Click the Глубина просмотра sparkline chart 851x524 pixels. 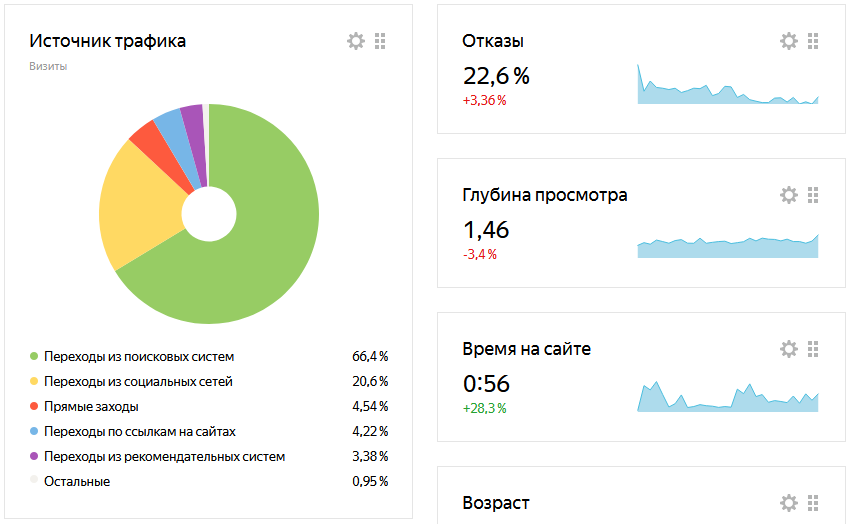click(728, 246)
